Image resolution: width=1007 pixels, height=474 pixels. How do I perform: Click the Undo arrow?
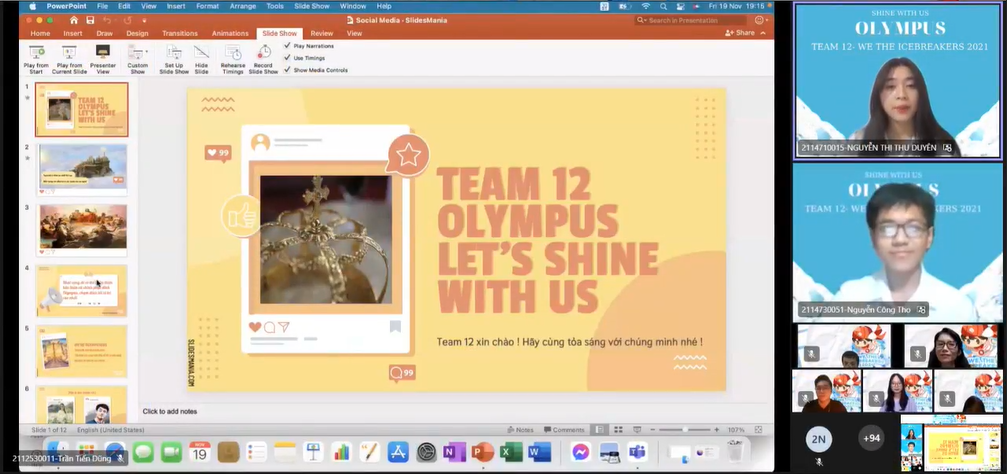pos(107,21)
